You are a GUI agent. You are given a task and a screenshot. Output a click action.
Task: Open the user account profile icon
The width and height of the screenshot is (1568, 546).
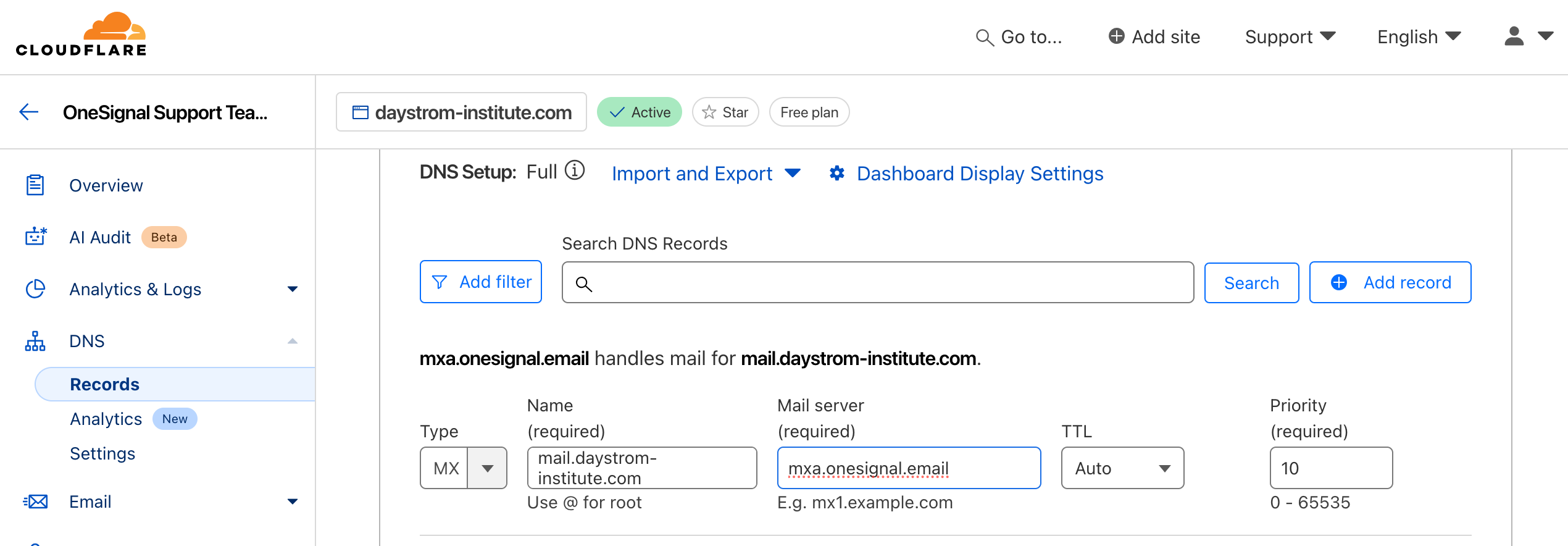coord(1514,36)
